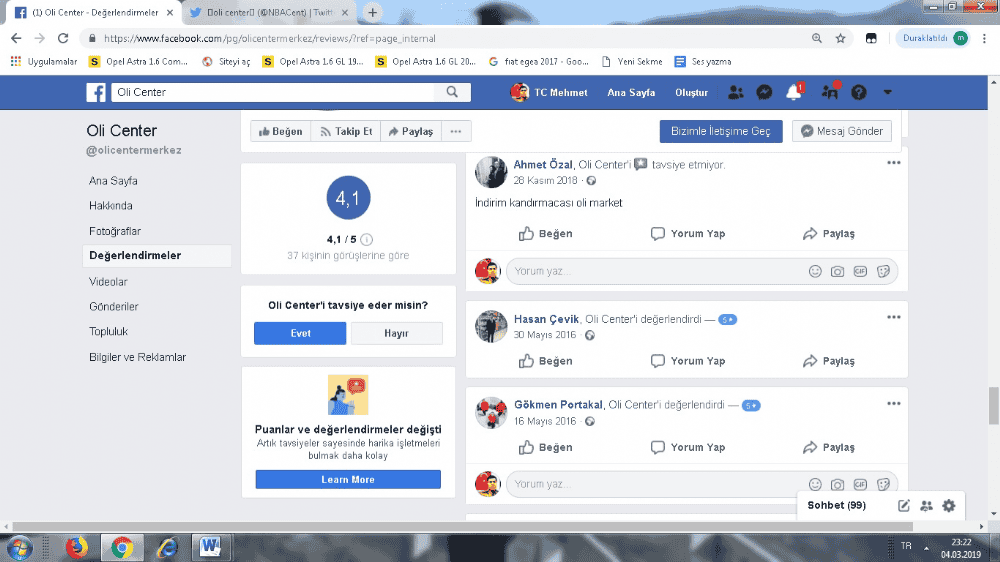
Task: Click the Learn More button
Action: [x=348, y=480]
